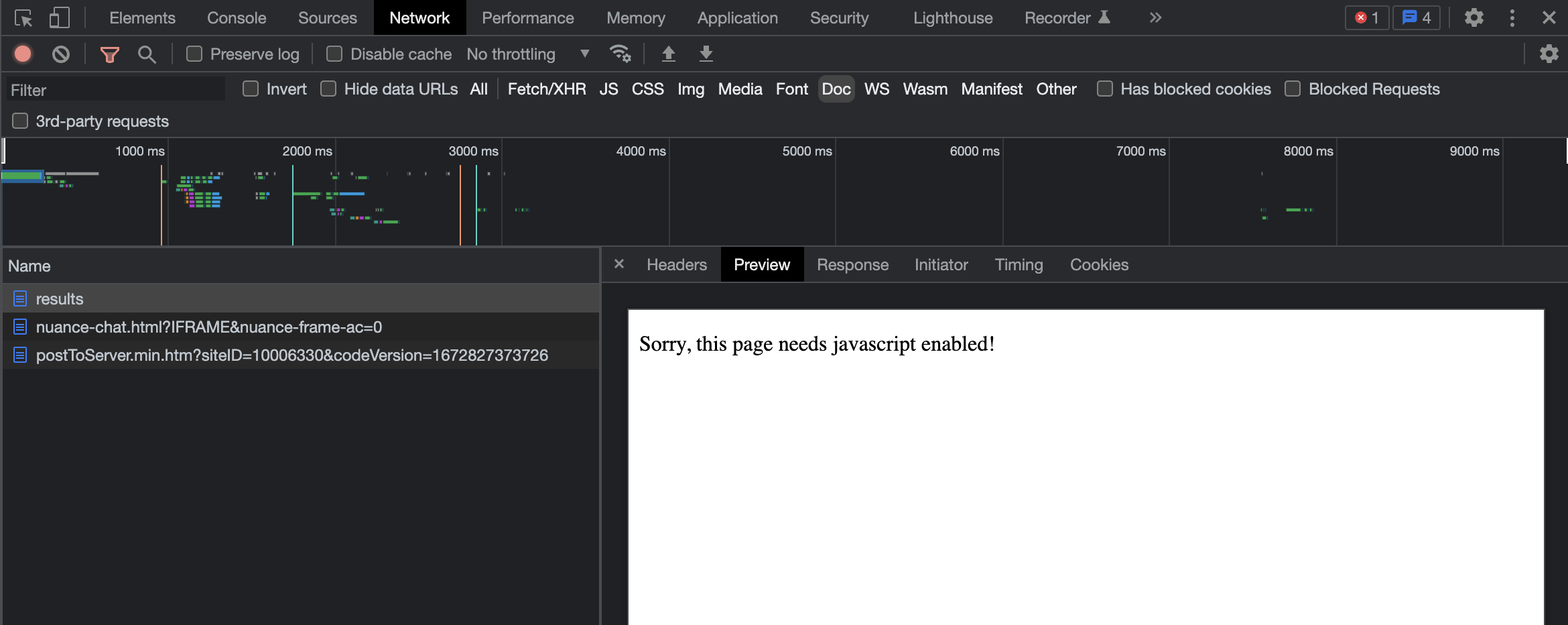This screenshot has height=625, width=1568.
Task: Open DevTools main settings gear
Action: coord(1474,17)
